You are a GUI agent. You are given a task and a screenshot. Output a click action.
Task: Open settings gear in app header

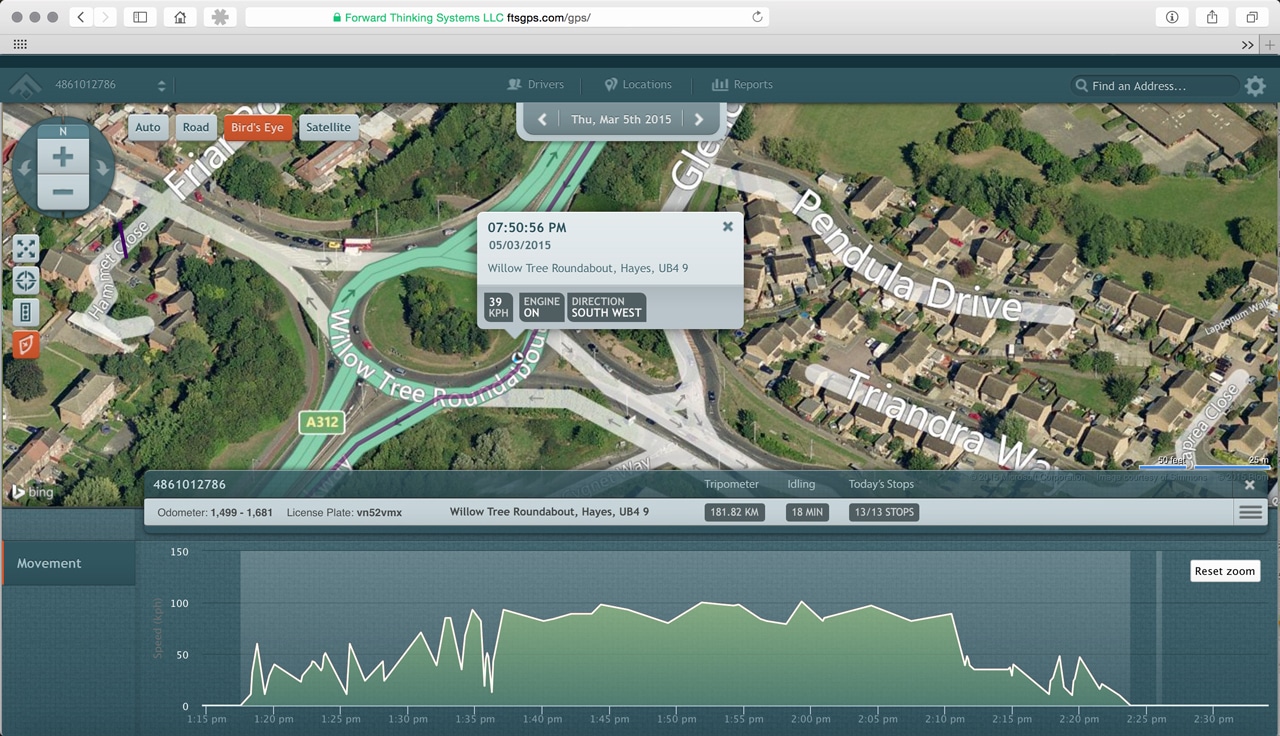point(1255,86)
